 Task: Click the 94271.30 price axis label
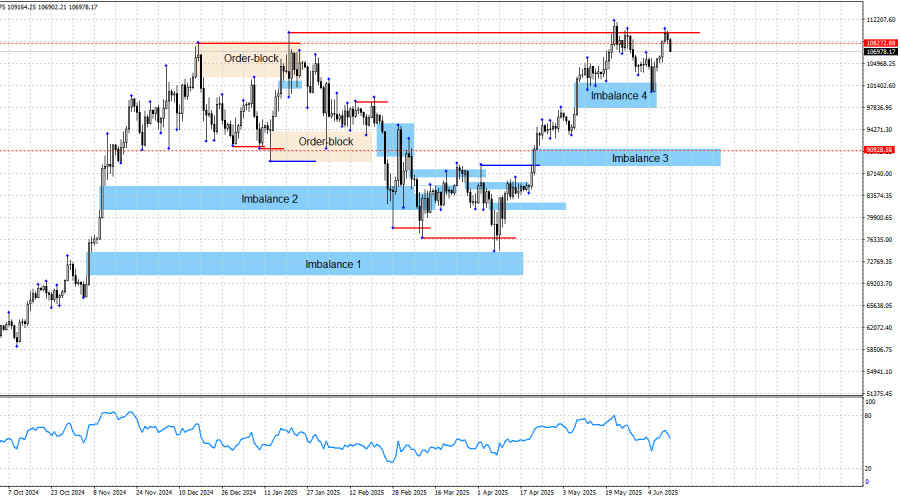[879, 130]
